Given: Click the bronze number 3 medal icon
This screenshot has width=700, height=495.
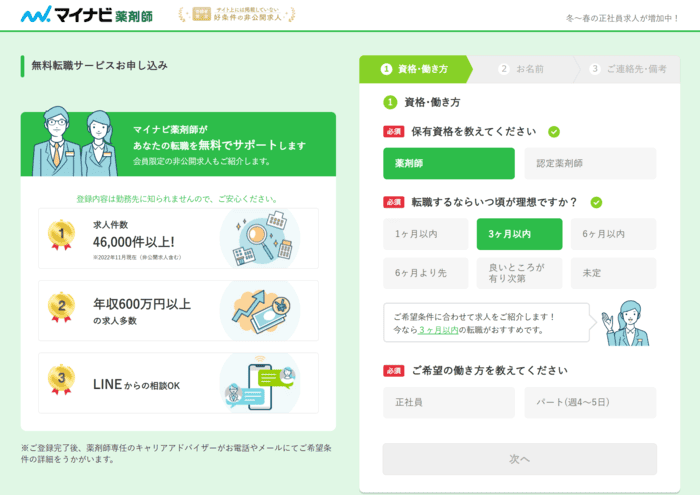Looking at the screenshot, I should pos(61,379).
